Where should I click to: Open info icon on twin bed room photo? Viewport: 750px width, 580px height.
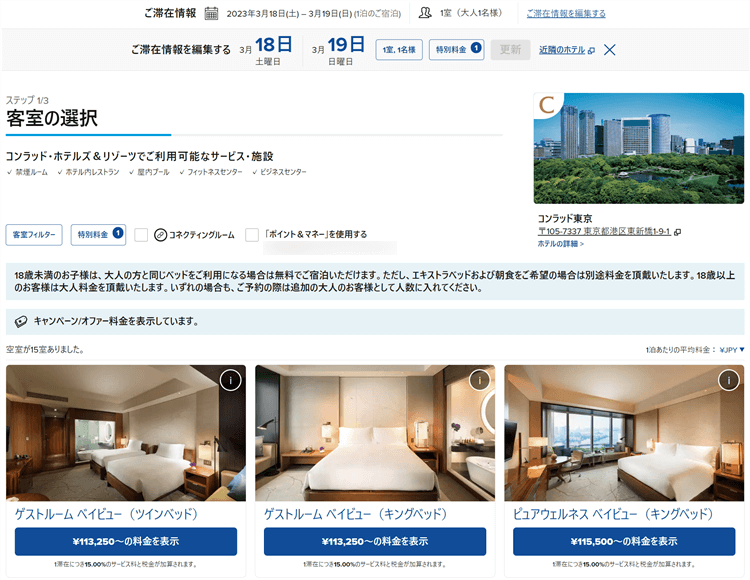click(231, 381)
